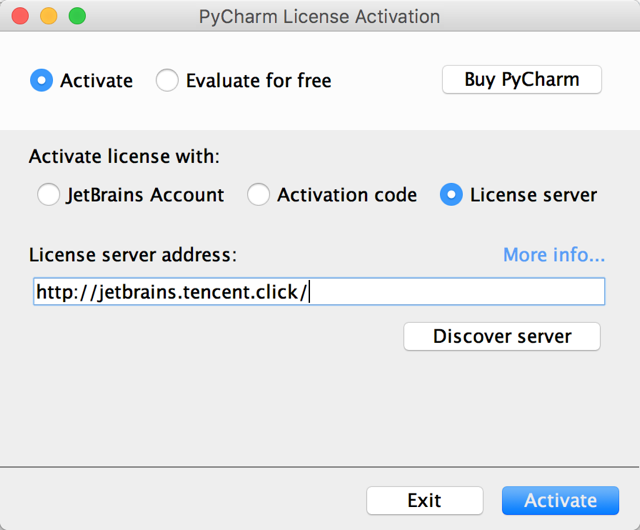Select the License server radio button
The width and height of the screenshot is (640, 530).
[x=451, y=195]
